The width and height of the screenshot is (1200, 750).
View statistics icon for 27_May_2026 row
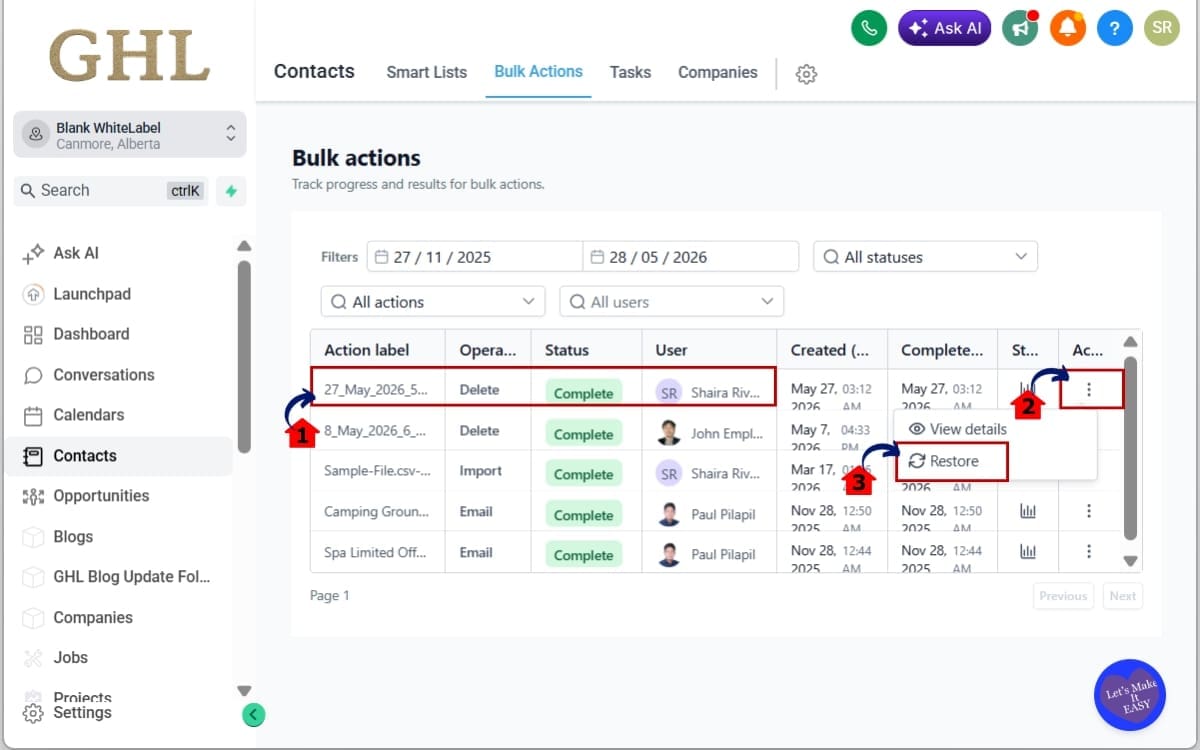tap(1027, 388)
